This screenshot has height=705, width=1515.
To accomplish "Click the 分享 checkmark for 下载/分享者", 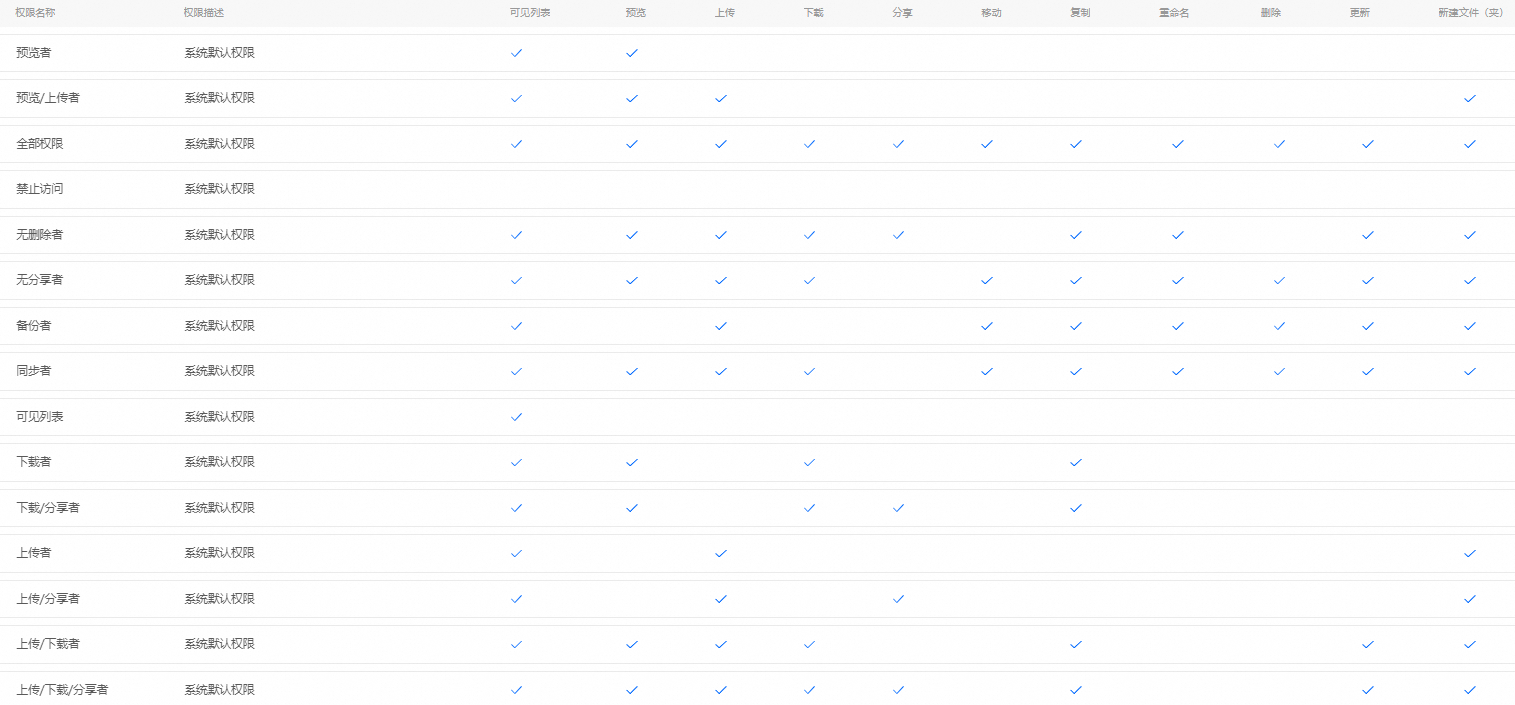I will click(898, 508).
